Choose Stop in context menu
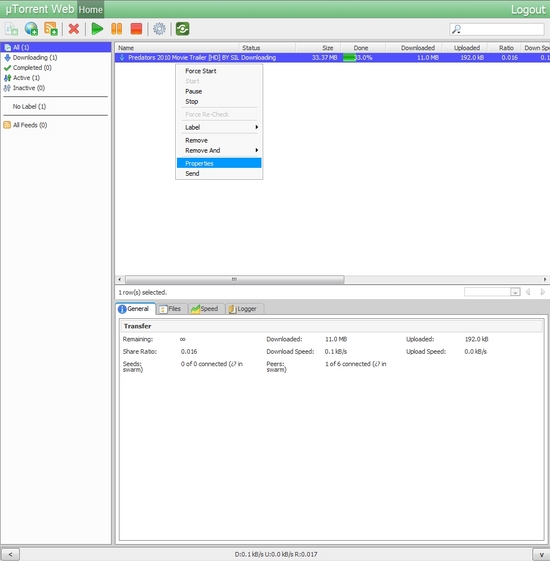Image resolution: width=550 pixels, height=561 pixels. pos(219,102)
